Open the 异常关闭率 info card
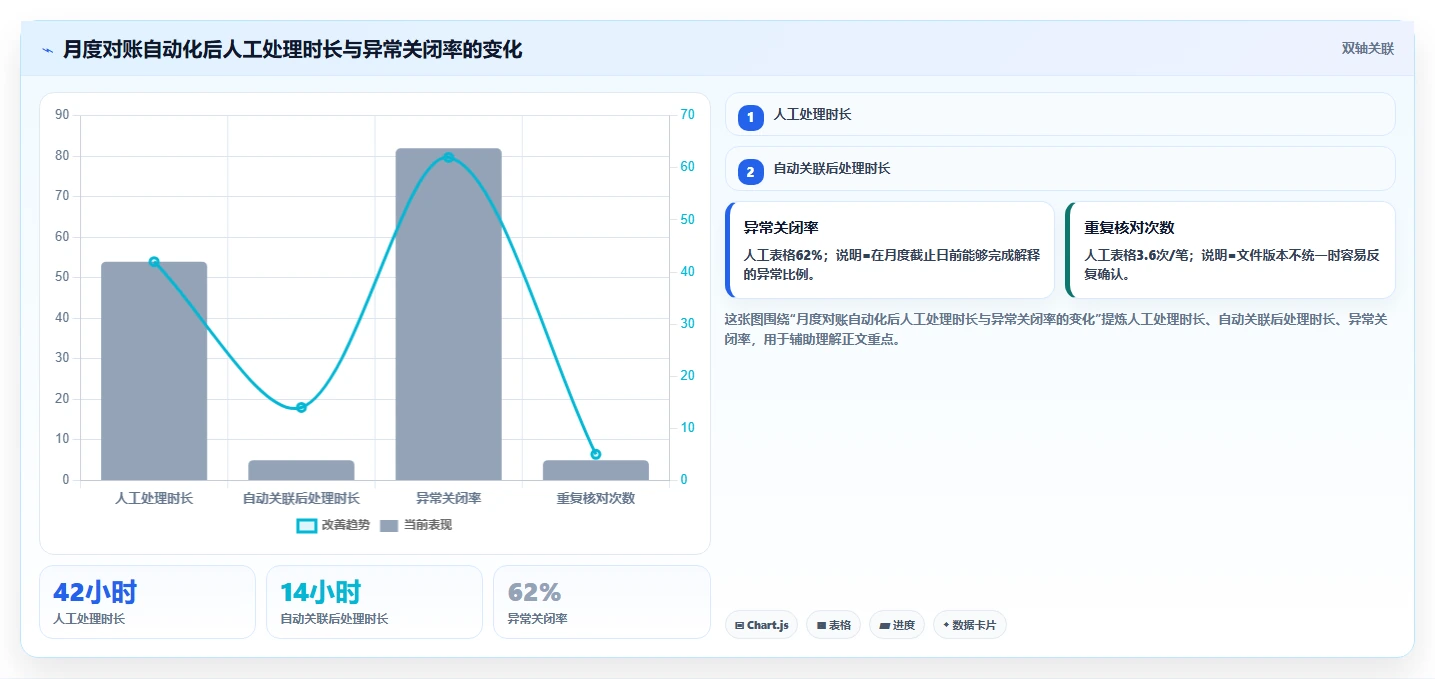This screenshot has height=679, width=1435. pyautogui.click(x=889, y=250)
